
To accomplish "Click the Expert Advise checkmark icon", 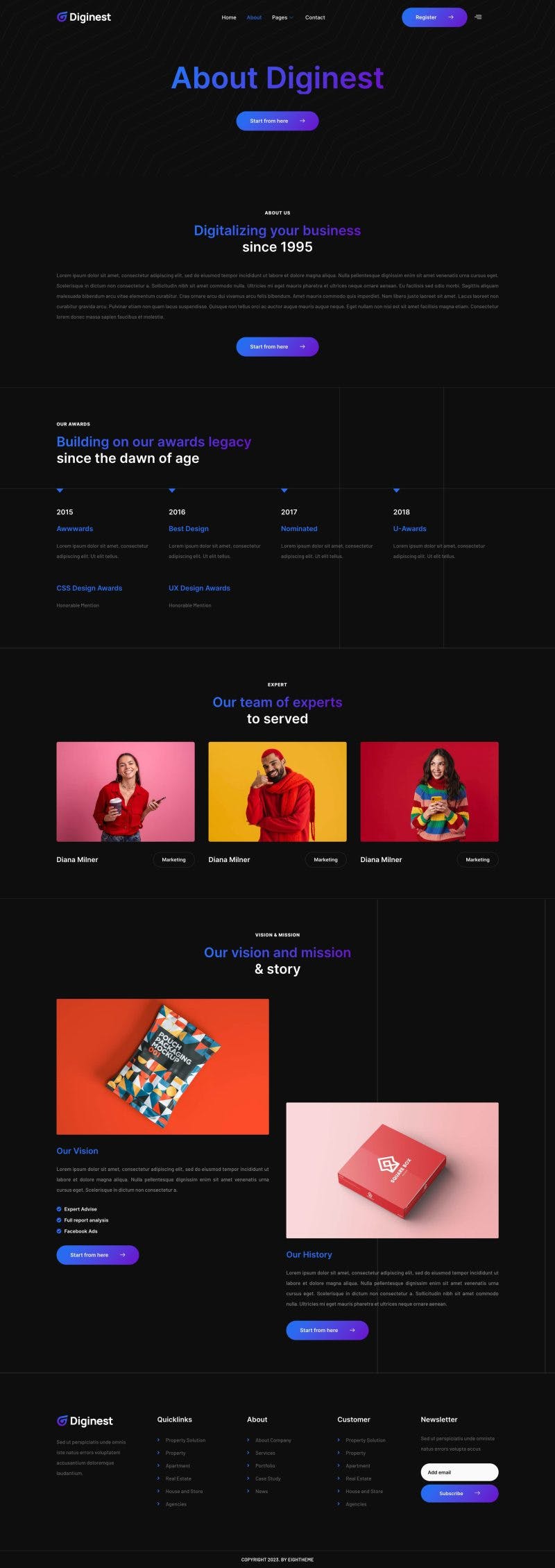I will coord(59,1208).
